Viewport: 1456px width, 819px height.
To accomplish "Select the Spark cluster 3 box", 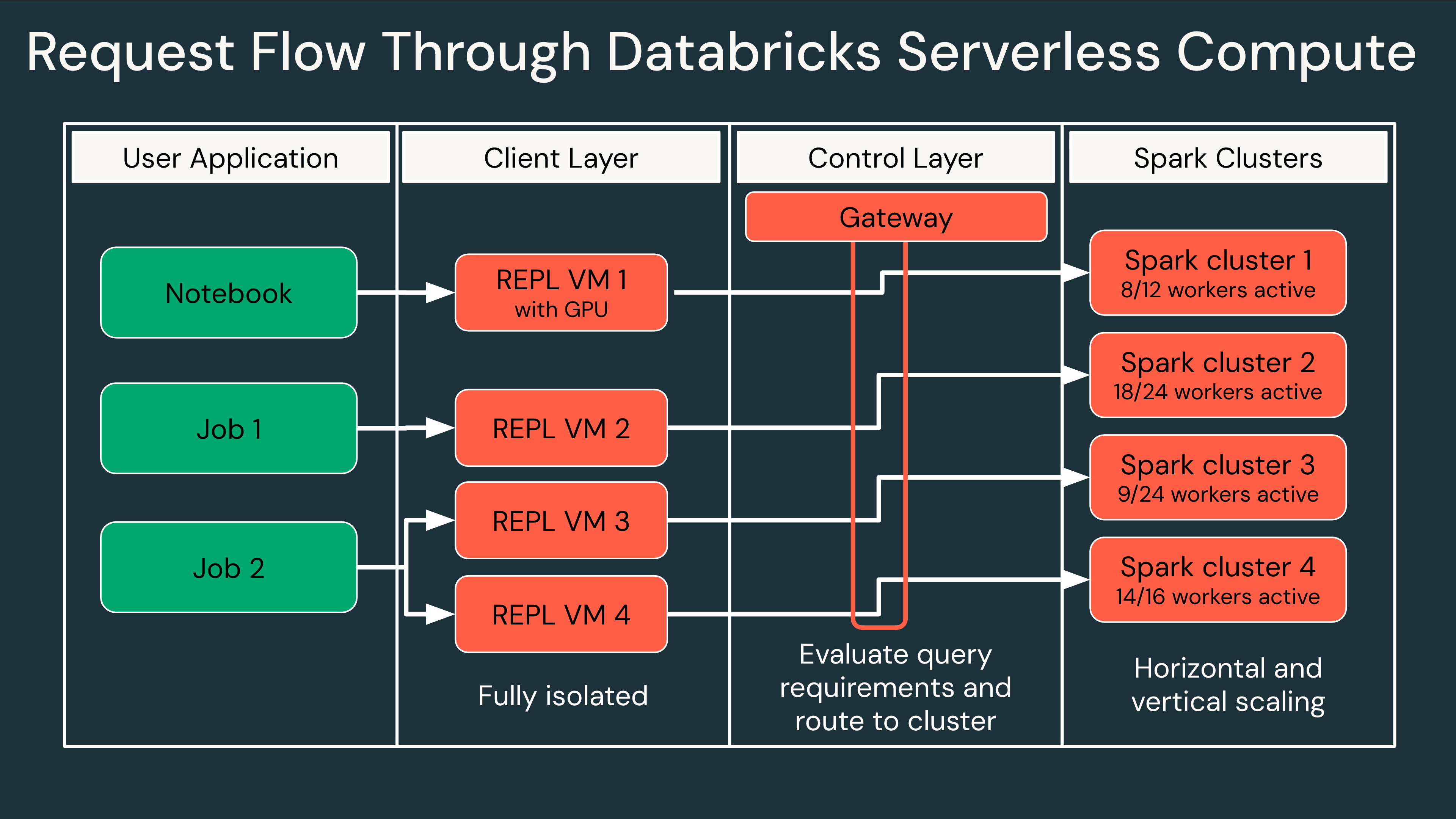I will pyautogui.click(x=1218, y=478).
